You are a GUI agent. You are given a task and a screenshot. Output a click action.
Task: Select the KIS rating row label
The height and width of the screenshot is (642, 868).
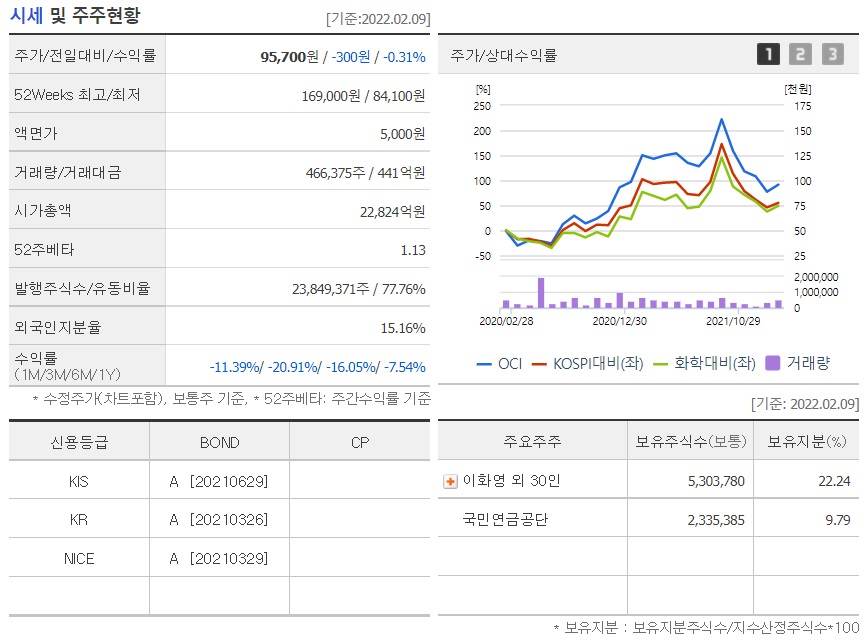[79, 482]
